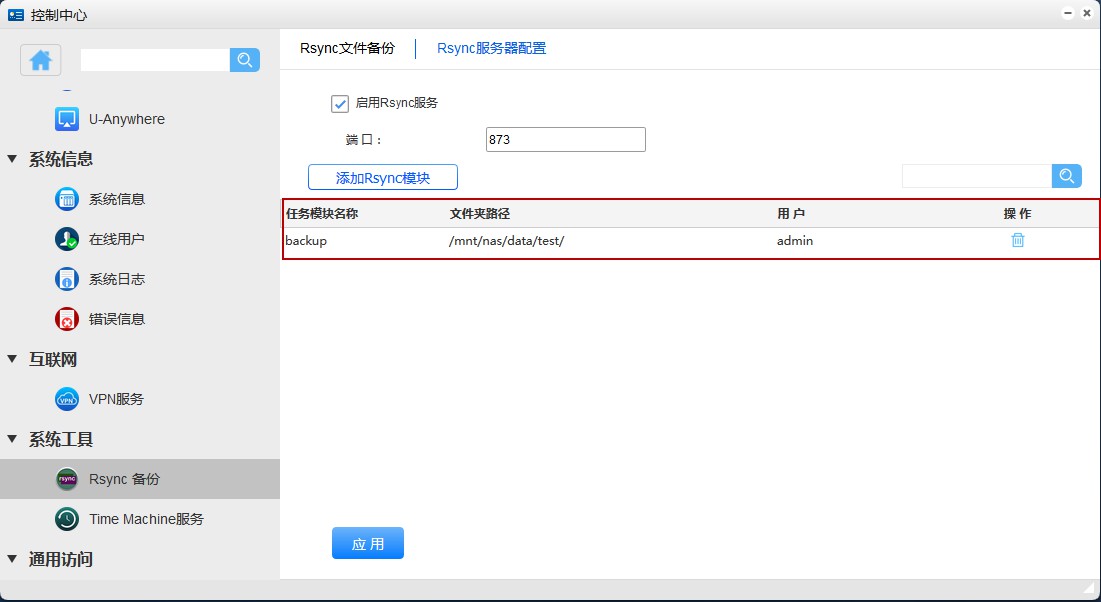Delete the backup module with trash icon
The width and height of the screenshot is (1101, 602).
(1018, 240)
